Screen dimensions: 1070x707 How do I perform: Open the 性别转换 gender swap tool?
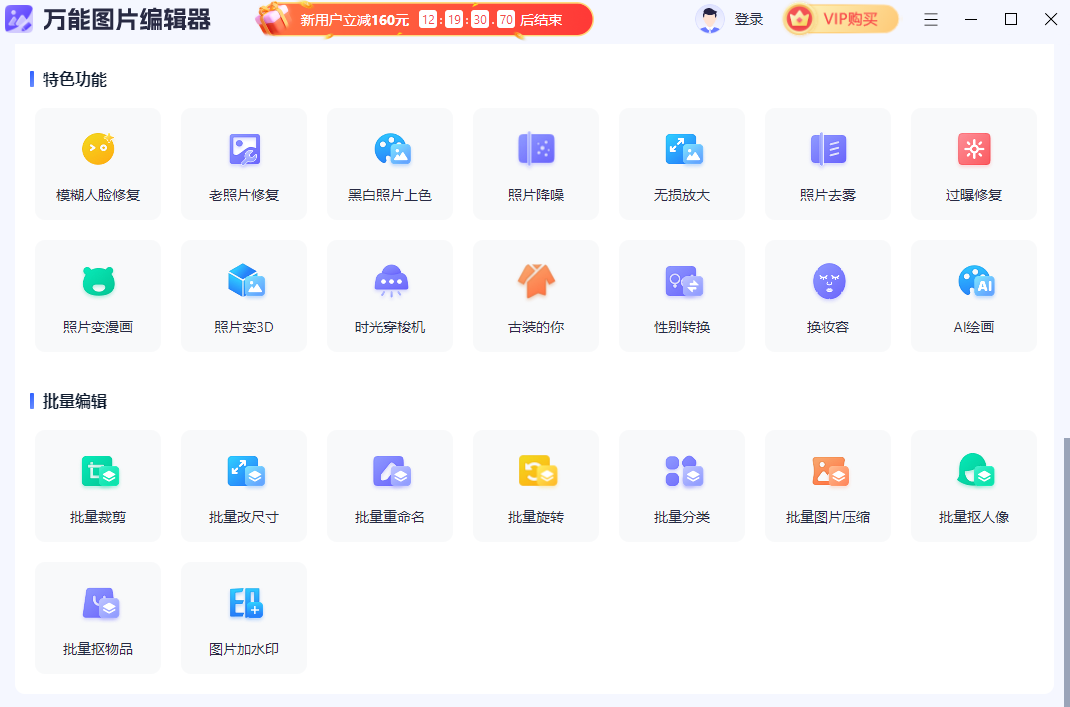pos(682,295)
